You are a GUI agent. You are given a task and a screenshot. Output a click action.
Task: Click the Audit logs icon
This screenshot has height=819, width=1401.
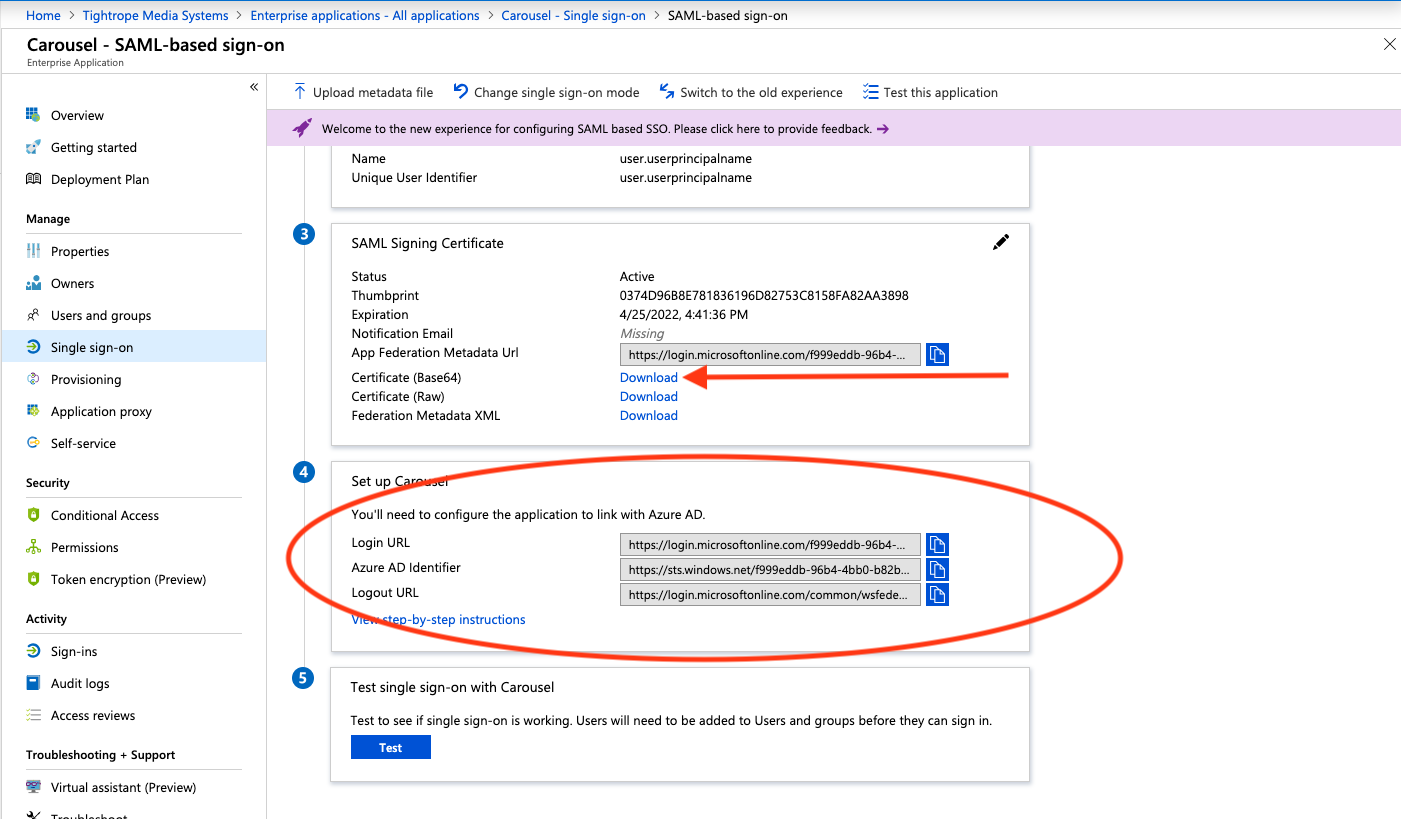click(33, 683)
